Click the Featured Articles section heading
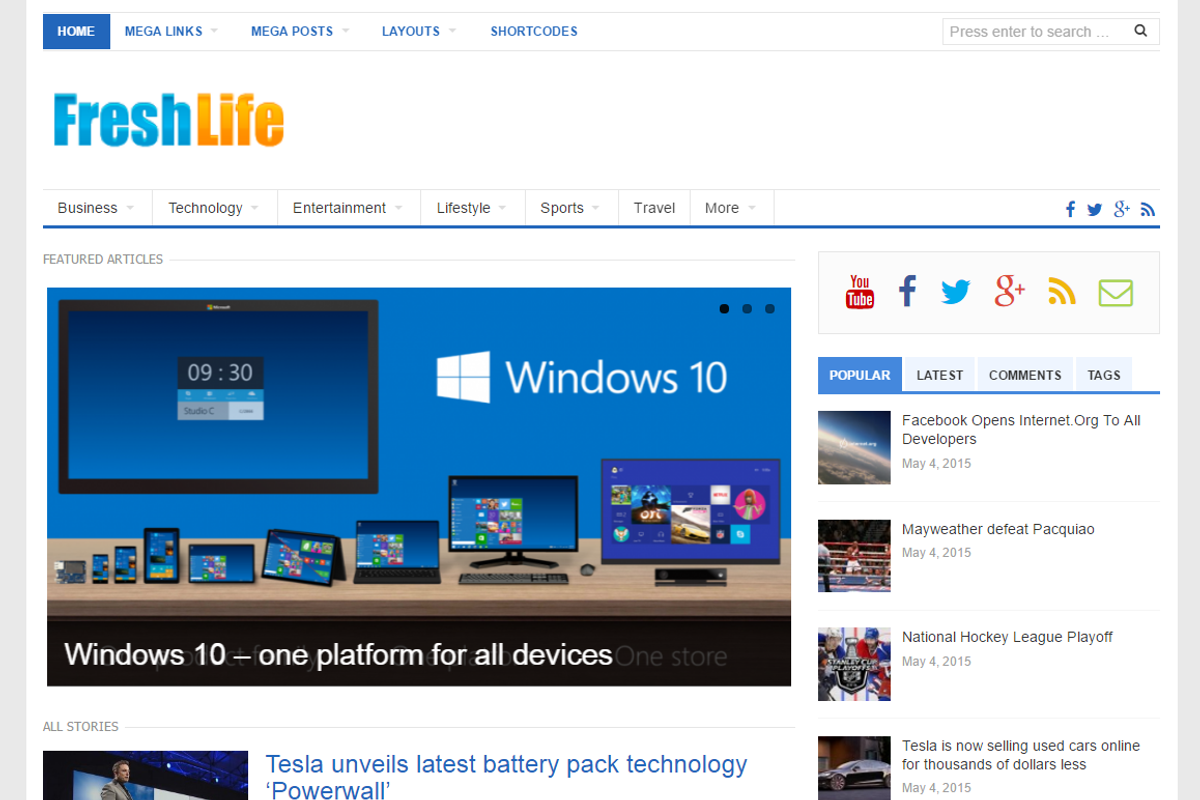 [103, 259]
